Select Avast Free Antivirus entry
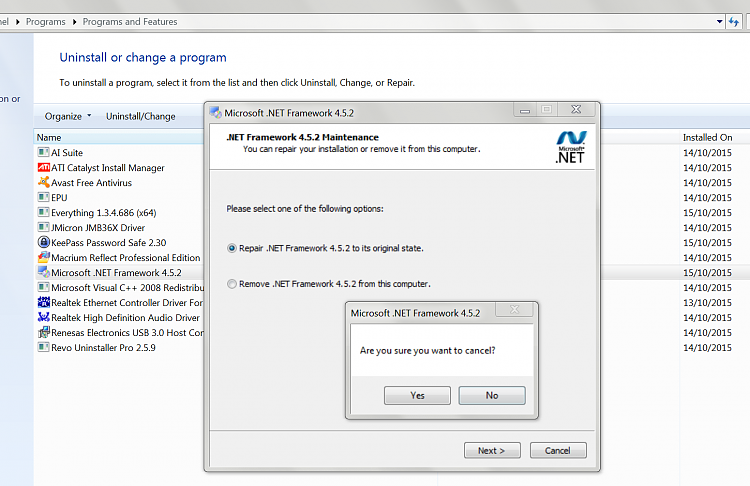This screenshot has height=486, width=750. click(91, 183)
